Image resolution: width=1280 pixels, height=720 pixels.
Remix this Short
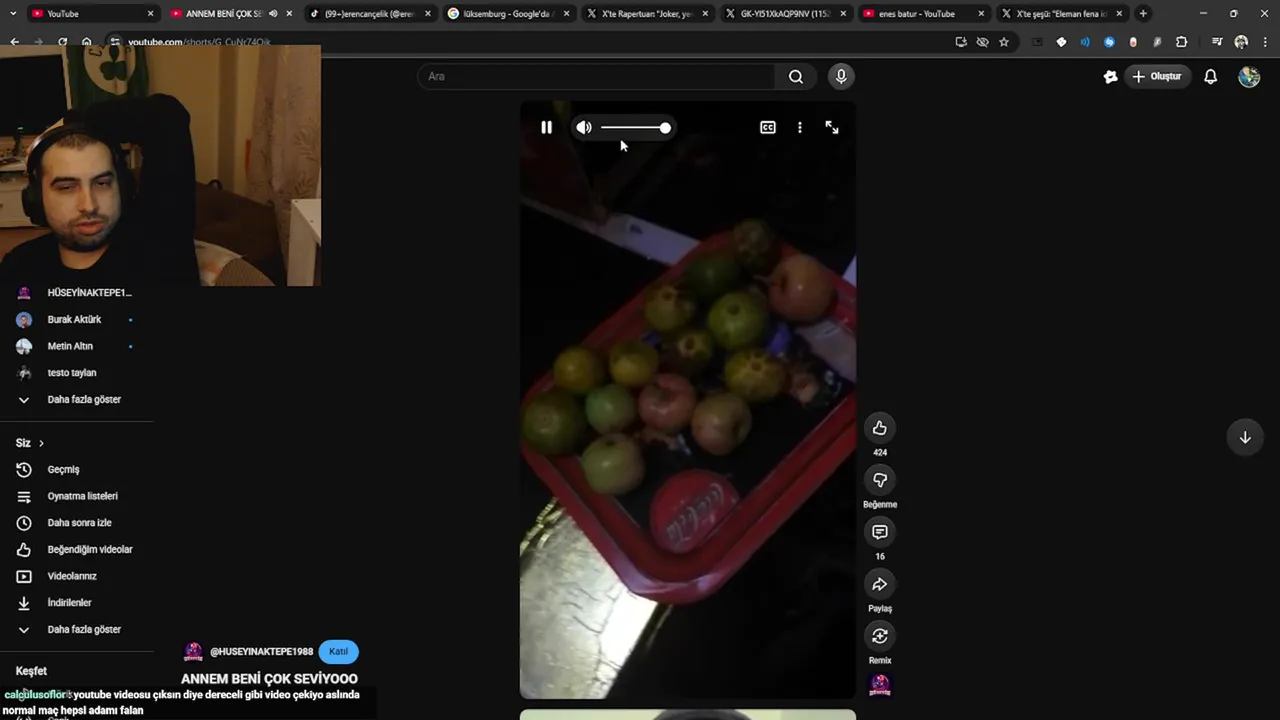(880, 636)
